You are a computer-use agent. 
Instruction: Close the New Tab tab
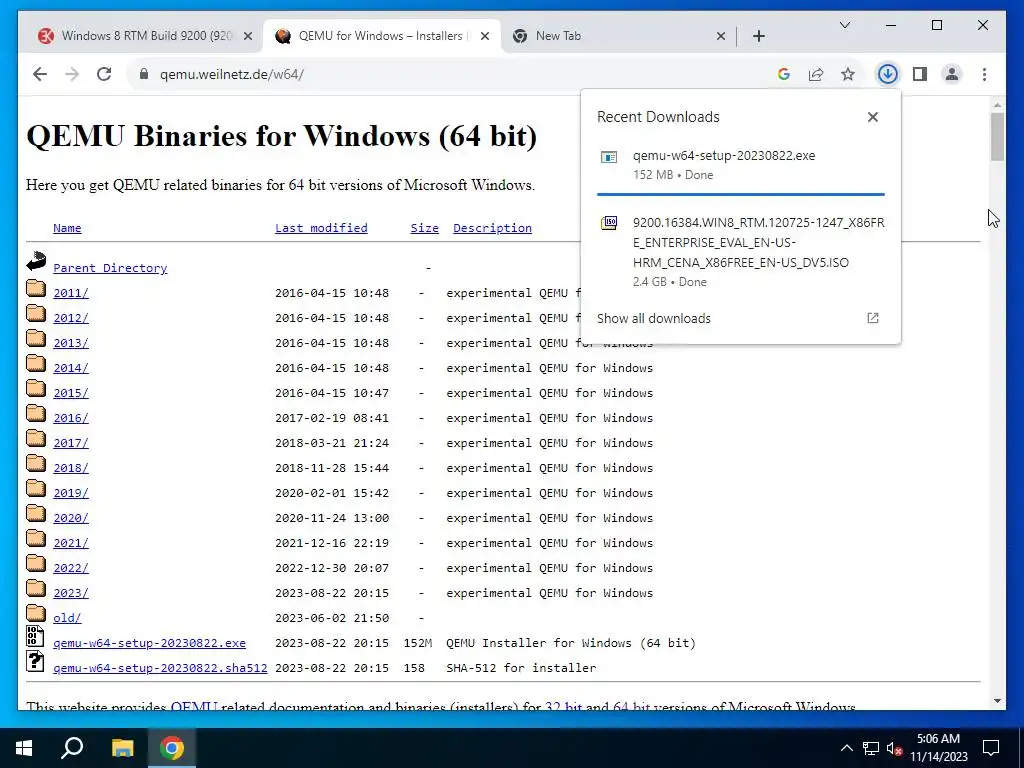(720, 37)
